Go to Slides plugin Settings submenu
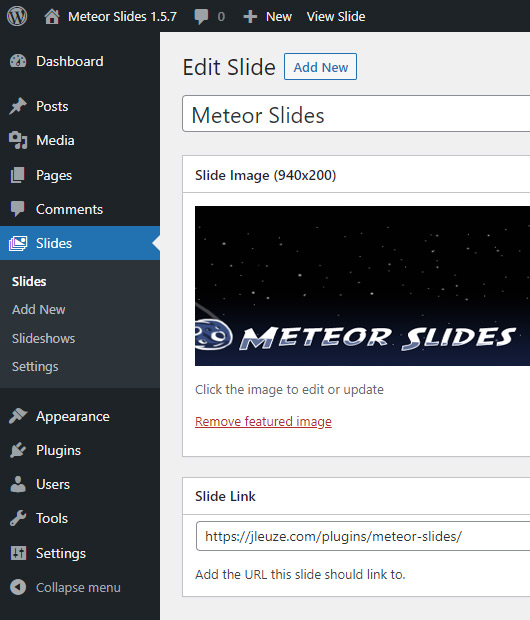530x620 pixels. (35, 367)
